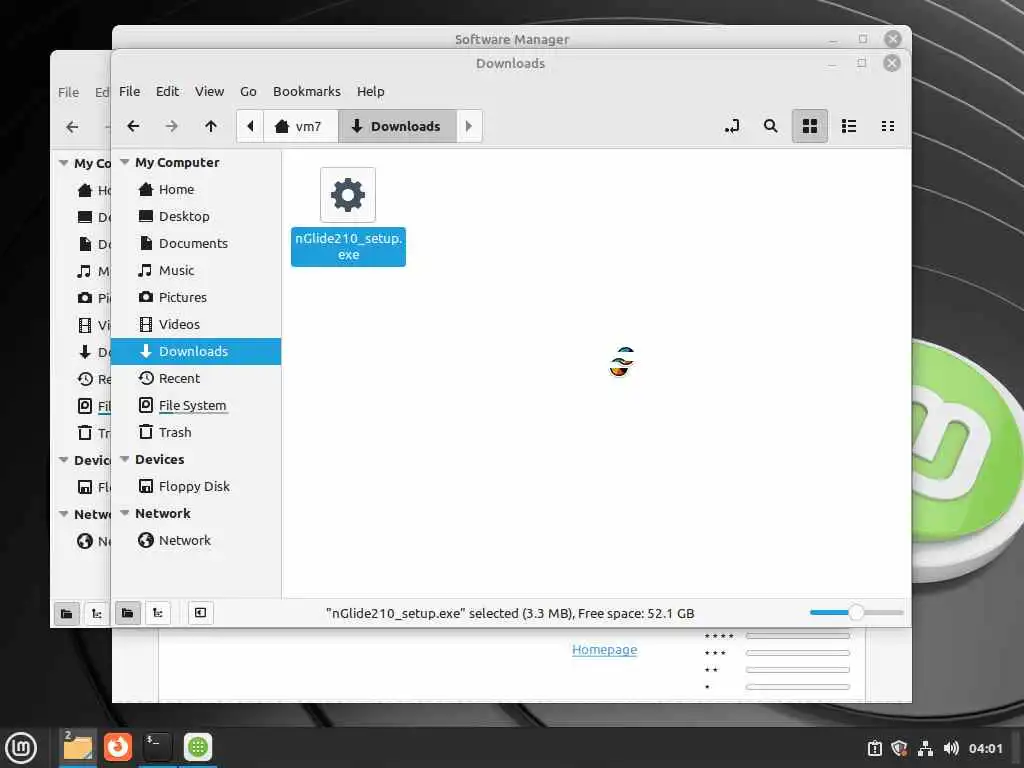The image size is (1024, 768).
Task: Show tree button in rear file window
Action: click(97, 613)
